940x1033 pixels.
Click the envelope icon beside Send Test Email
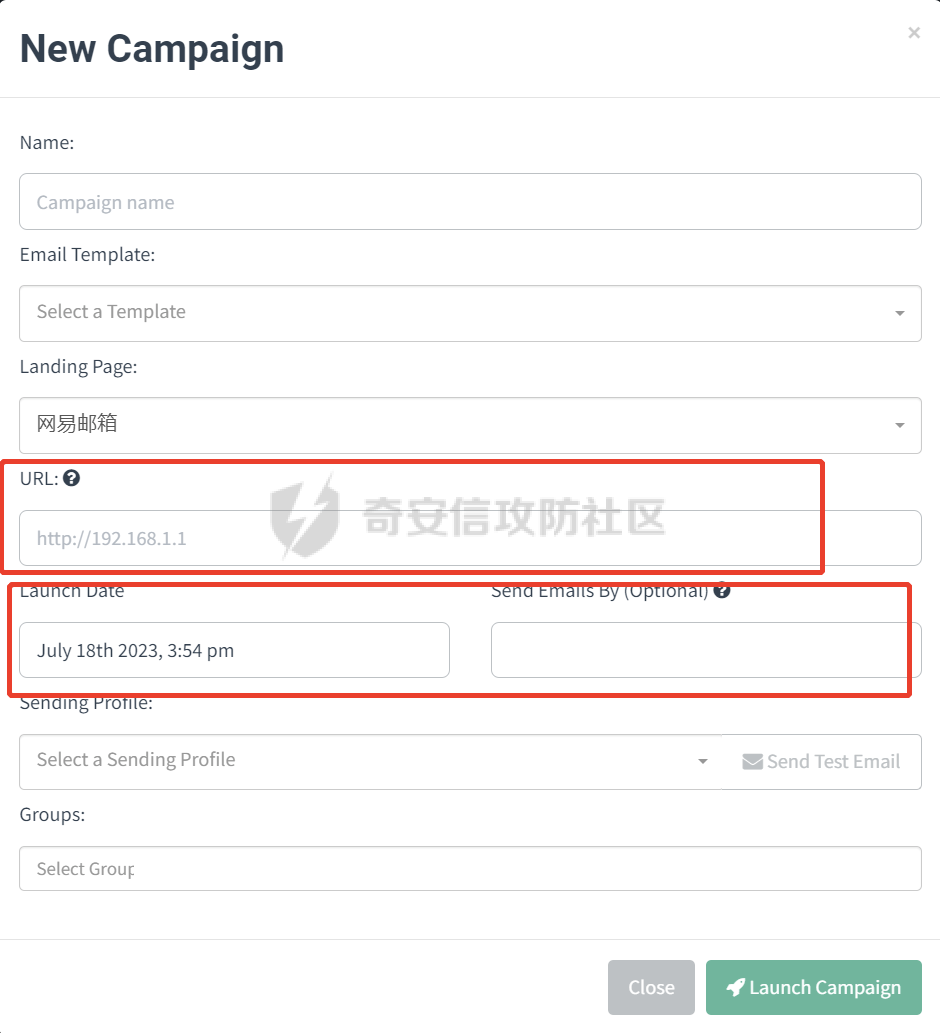click(x=752, y=762)
